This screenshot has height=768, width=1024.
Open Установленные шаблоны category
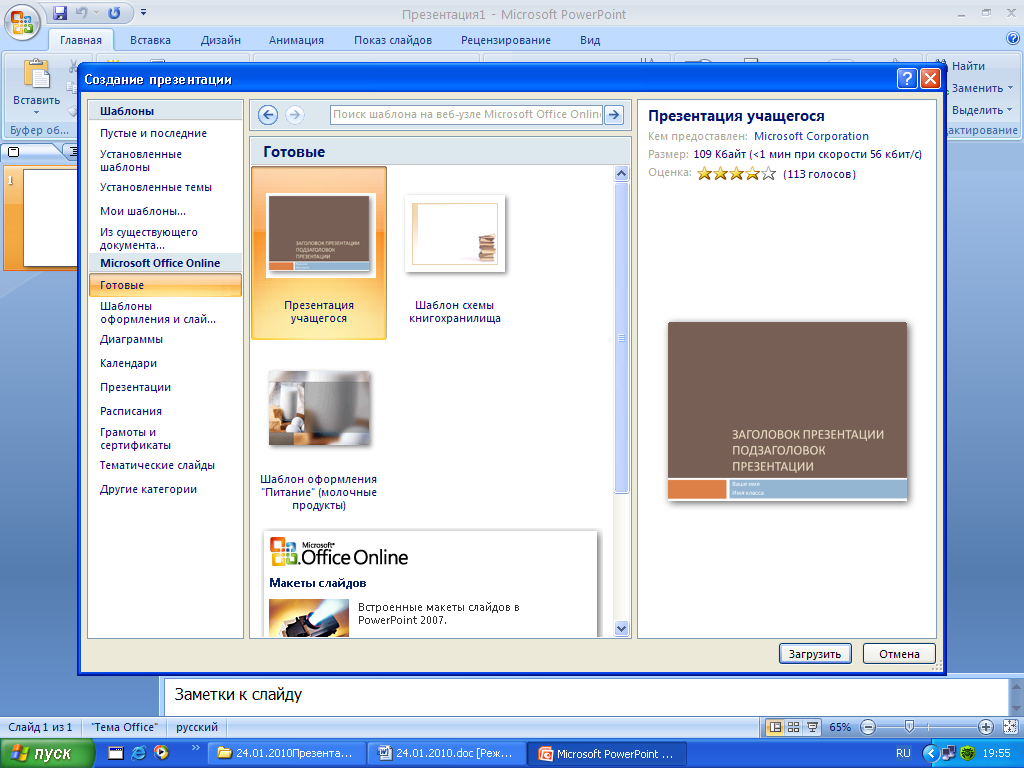click(x=140, y=161)
